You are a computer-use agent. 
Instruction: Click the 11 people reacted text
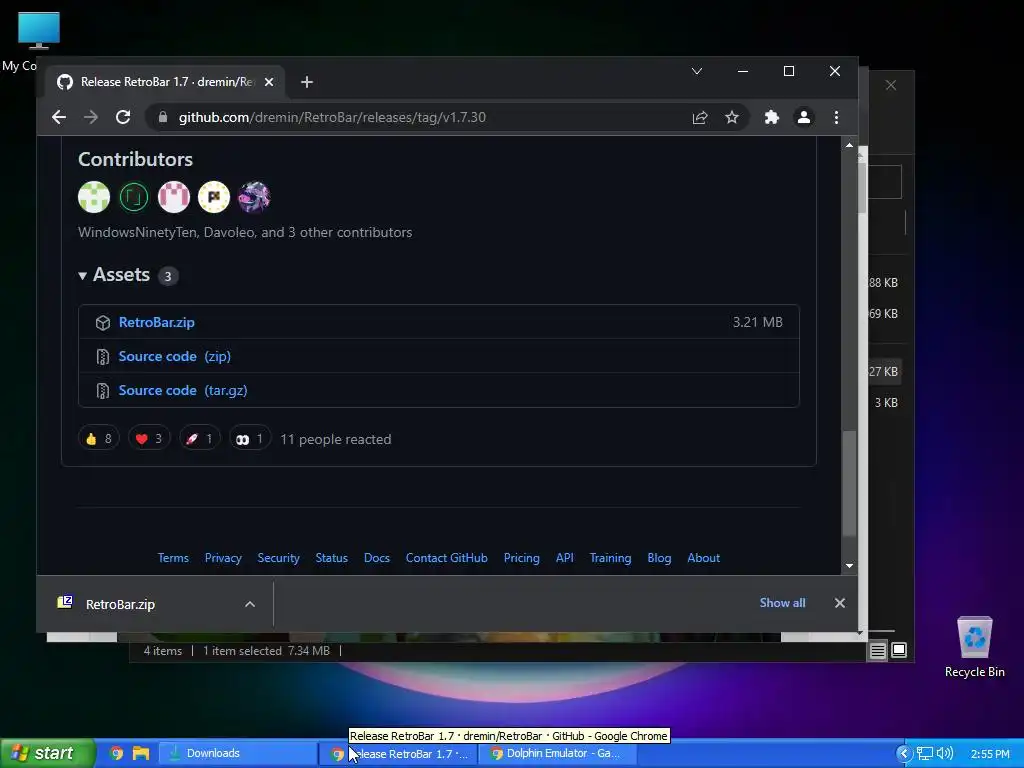click(x=336, y=439)
